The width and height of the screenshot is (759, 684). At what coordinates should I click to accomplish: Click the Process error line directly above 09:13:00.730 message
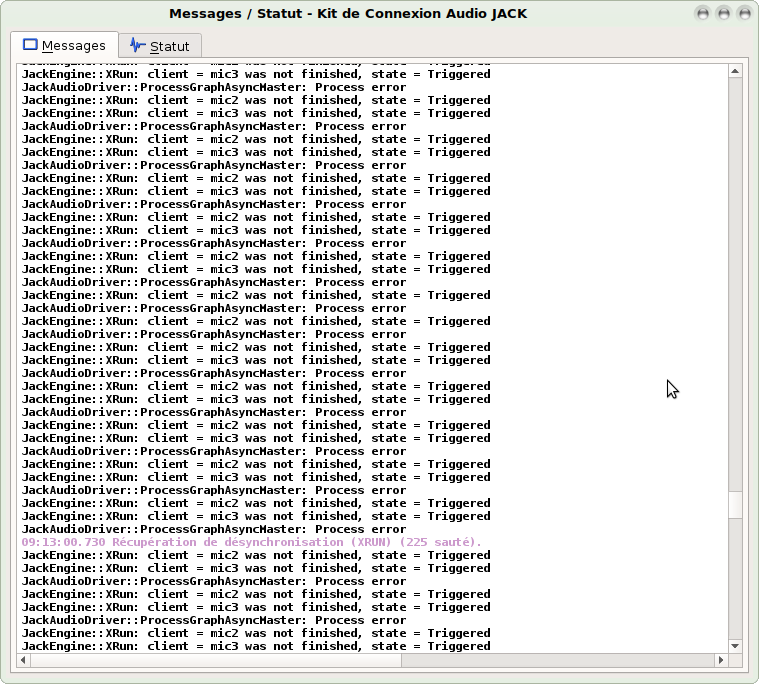pyautogui.click(x=214, y=529)
